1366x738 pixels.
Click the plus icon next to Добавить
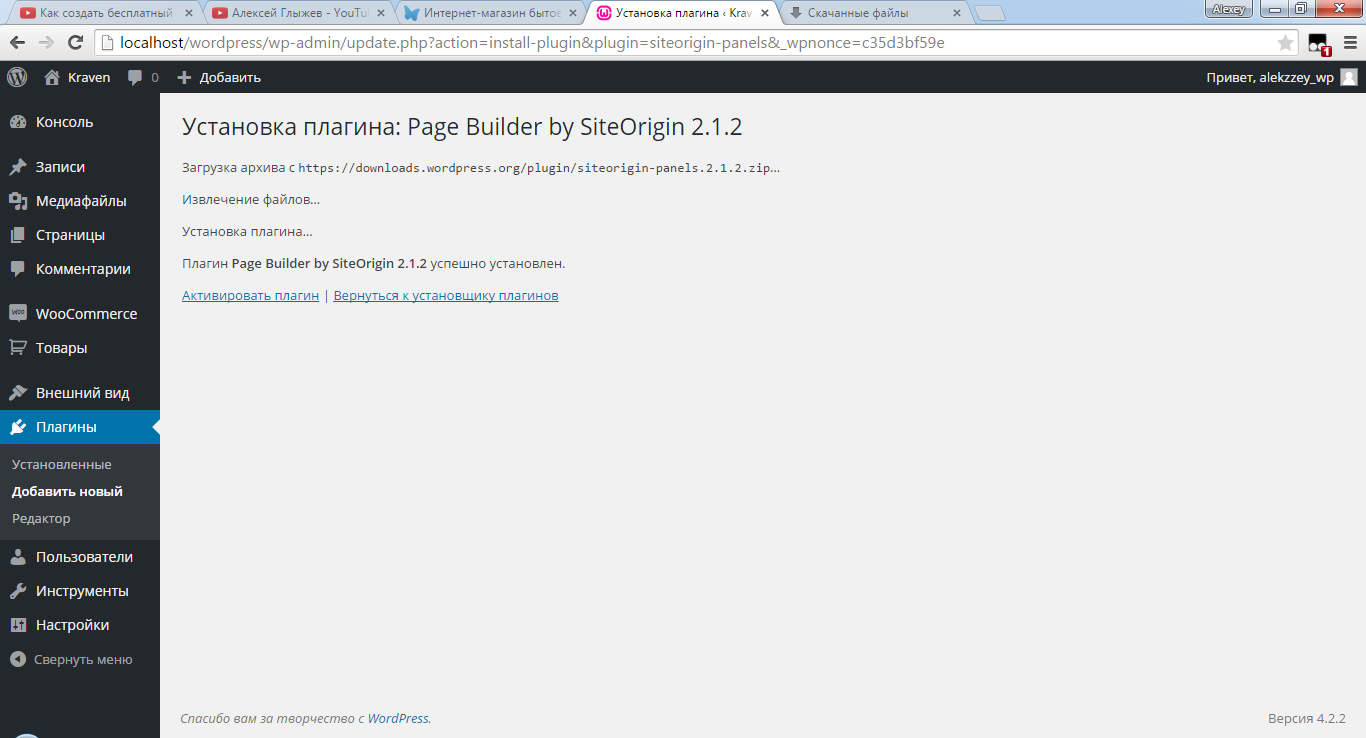(184, 77)
